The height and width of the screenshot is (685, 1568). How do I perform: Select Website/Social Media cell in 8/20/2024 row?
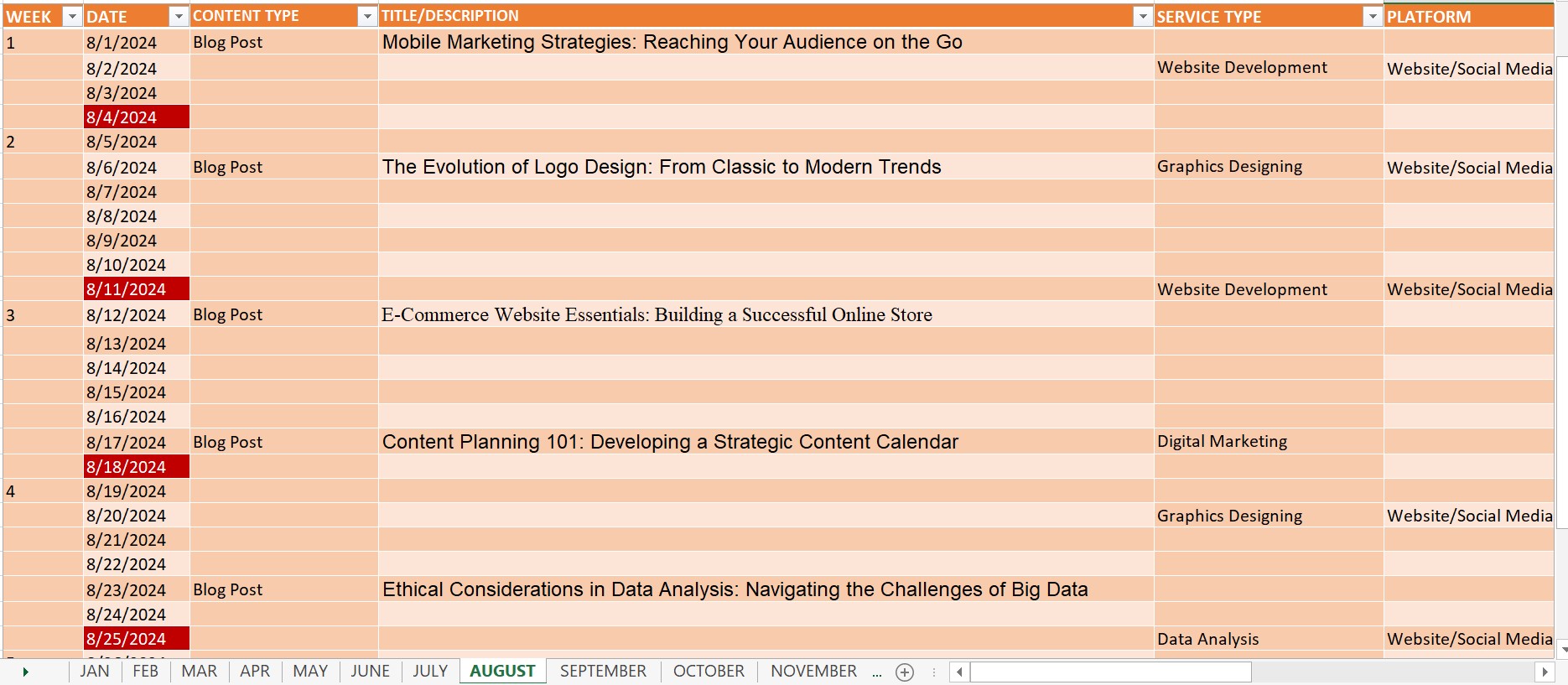tap(1469, 516)
